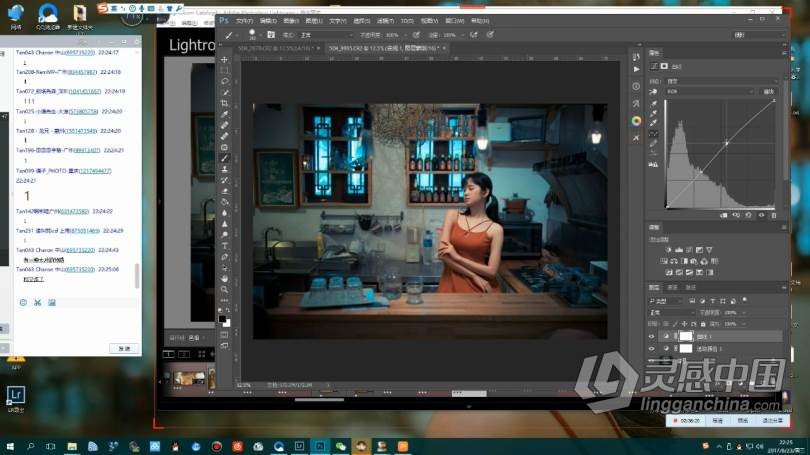Click the screenshot scissors icon in chat window

coord(37,303)
